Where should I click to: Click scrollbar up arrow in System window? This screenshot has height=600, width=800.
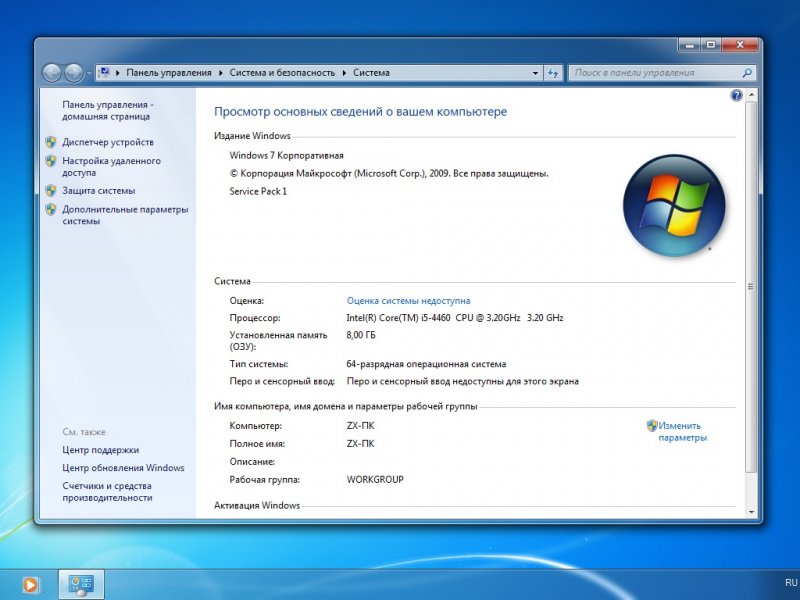coord(751,95)
